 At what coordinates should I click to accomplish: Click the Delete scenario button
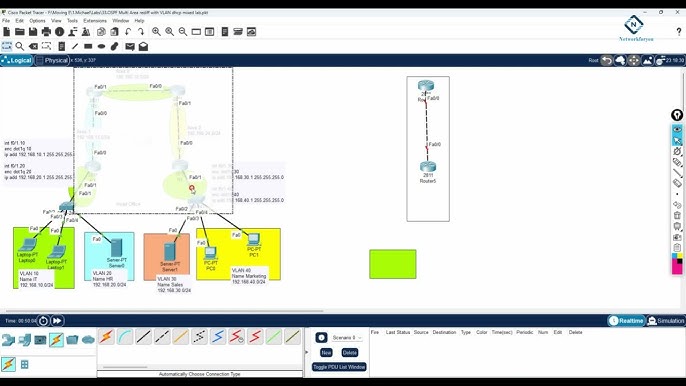tap(350, 352)
